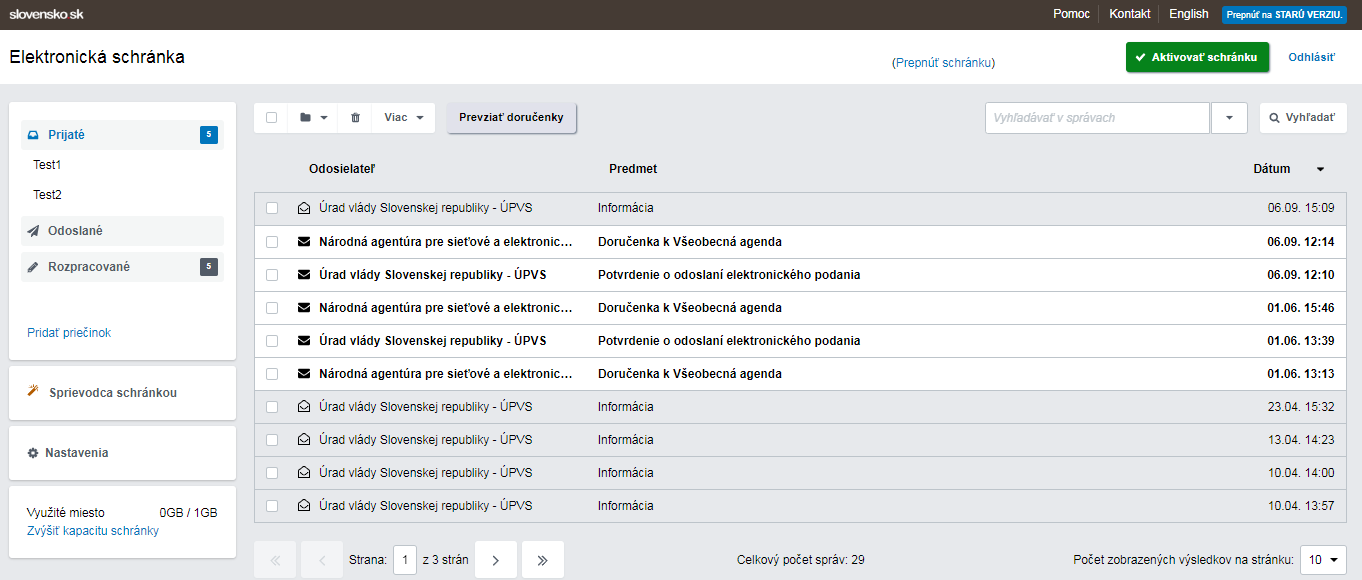
Task: Click the date text '10.04. 14:00'
Action: pos(1301,473)
